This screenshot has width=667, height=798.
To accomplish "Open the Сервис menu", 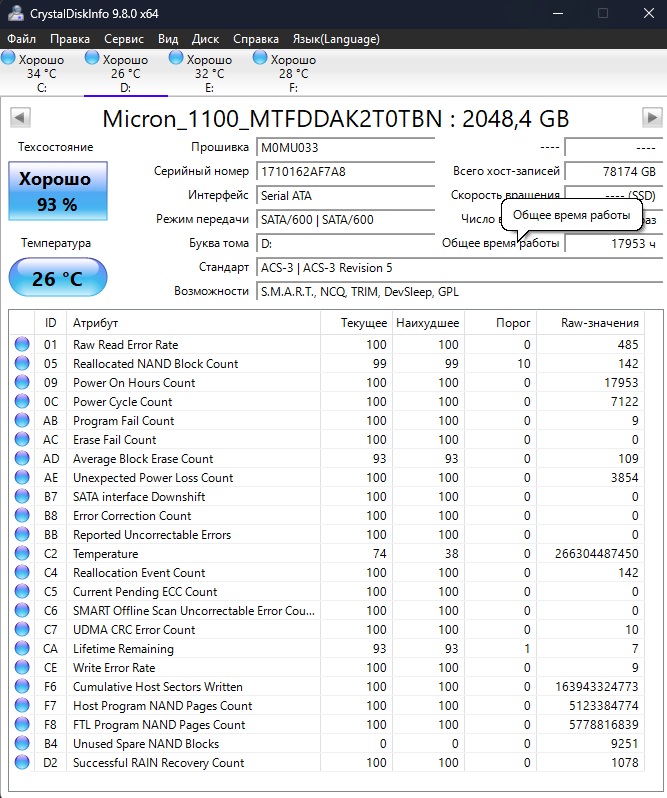I will click(124, 39).
